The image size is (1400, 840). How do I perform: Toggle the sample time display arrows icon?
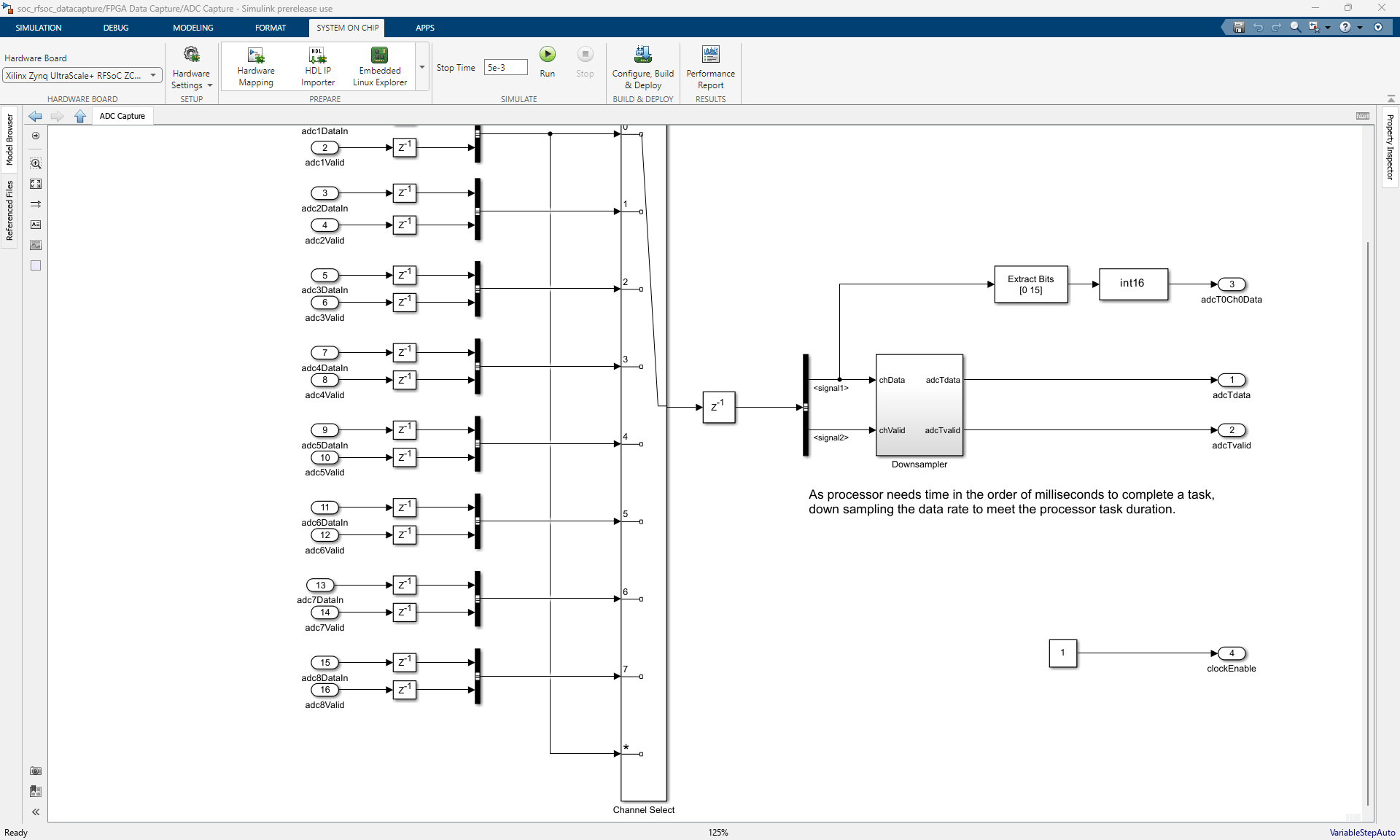(36, 204)
